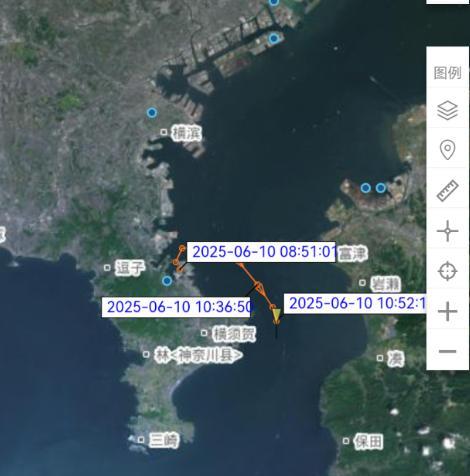
Task: Select blue dot marker southeast of 逗子
Action: [167, 281]
